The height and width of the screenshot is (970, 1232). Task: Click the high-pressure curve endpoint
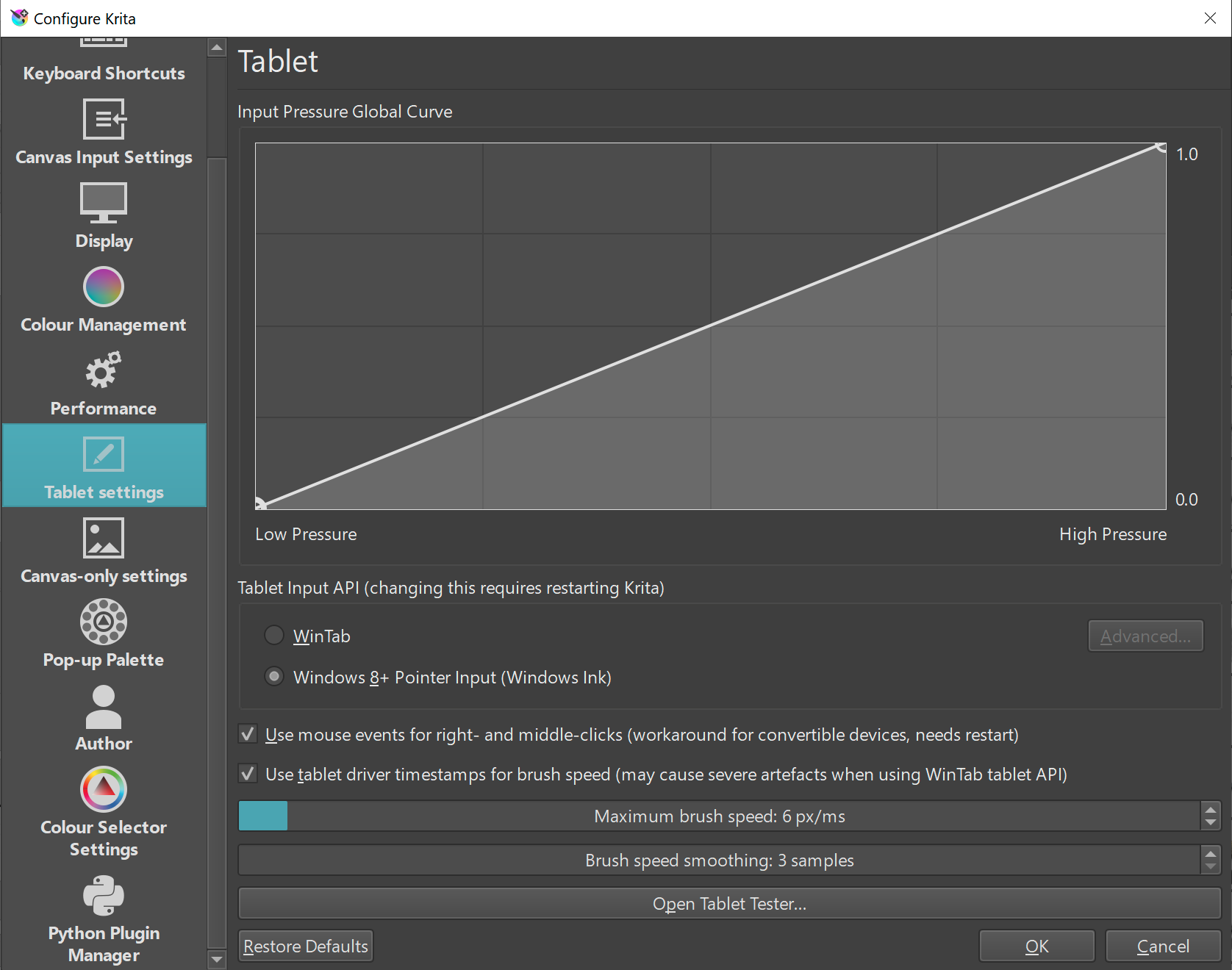pos(1161,147)
